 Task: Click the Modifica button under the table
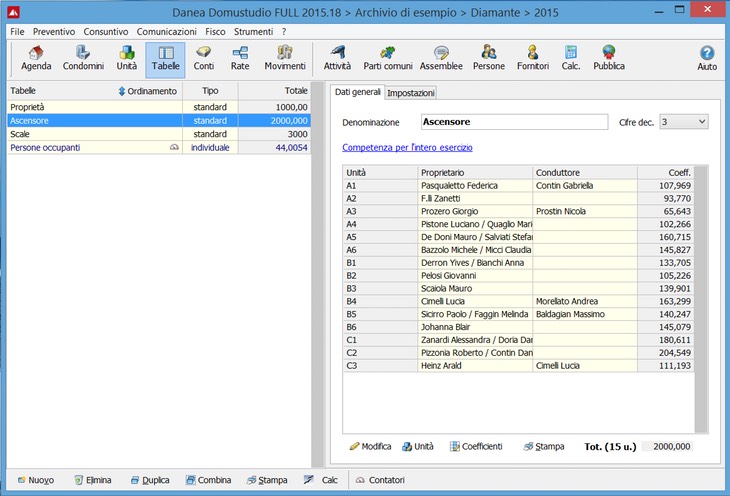pyautogui.click(x=370, y=447)
